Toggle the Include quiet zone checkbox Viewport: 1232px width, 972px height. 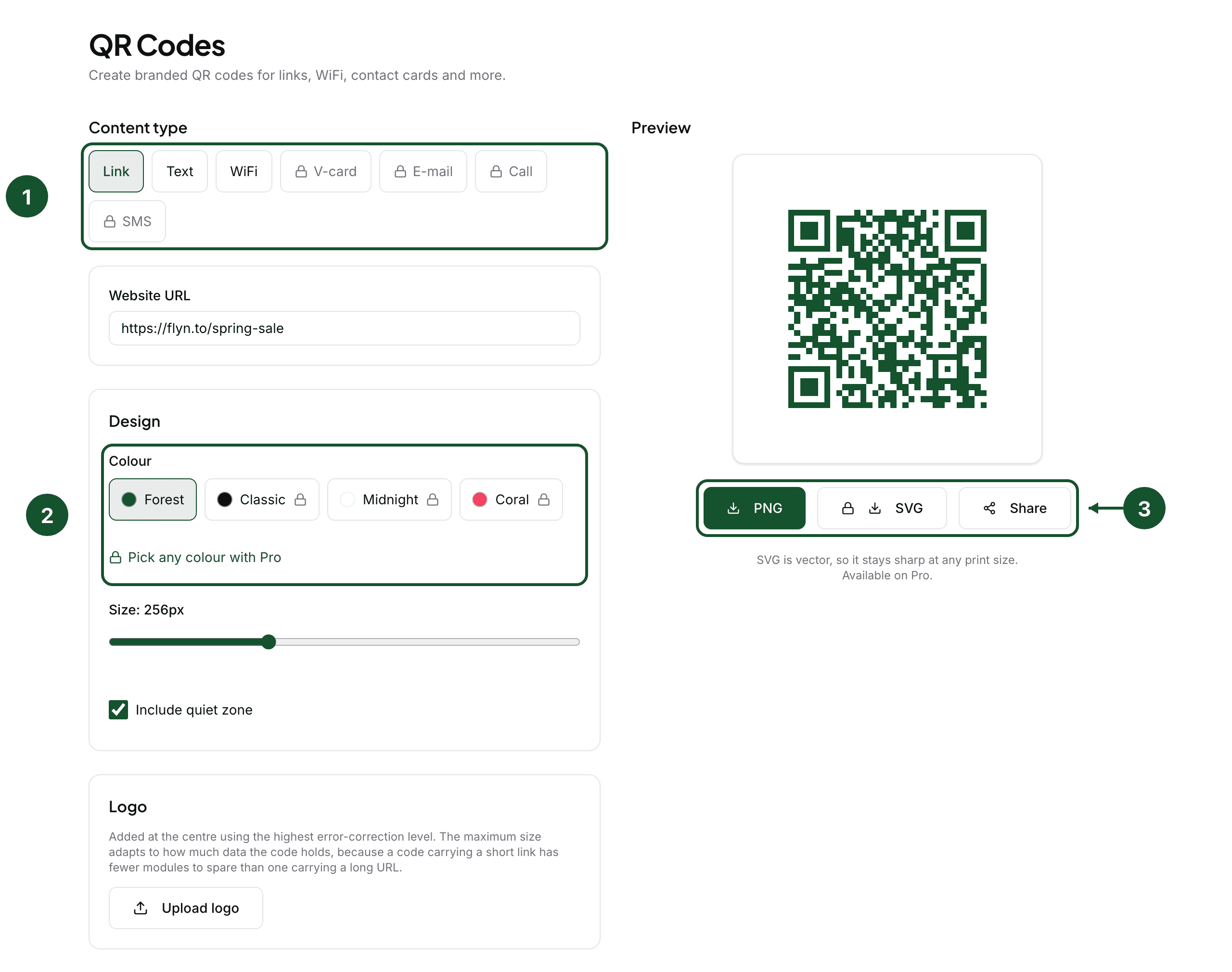tap(118, 710)
